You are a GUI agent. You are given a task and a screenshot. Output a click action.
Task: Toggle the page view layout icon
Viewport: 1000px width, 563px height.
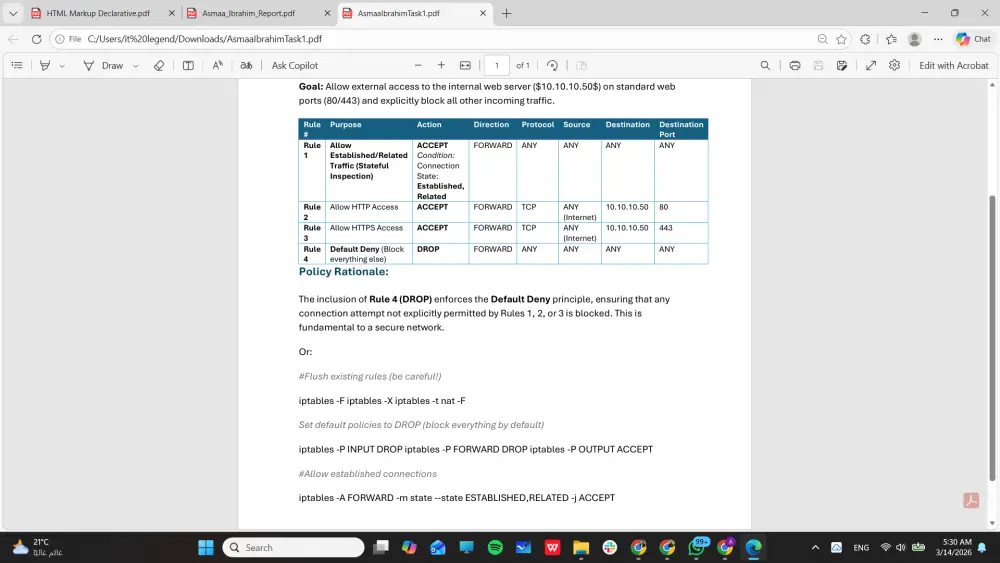click(x=581, y=65)
